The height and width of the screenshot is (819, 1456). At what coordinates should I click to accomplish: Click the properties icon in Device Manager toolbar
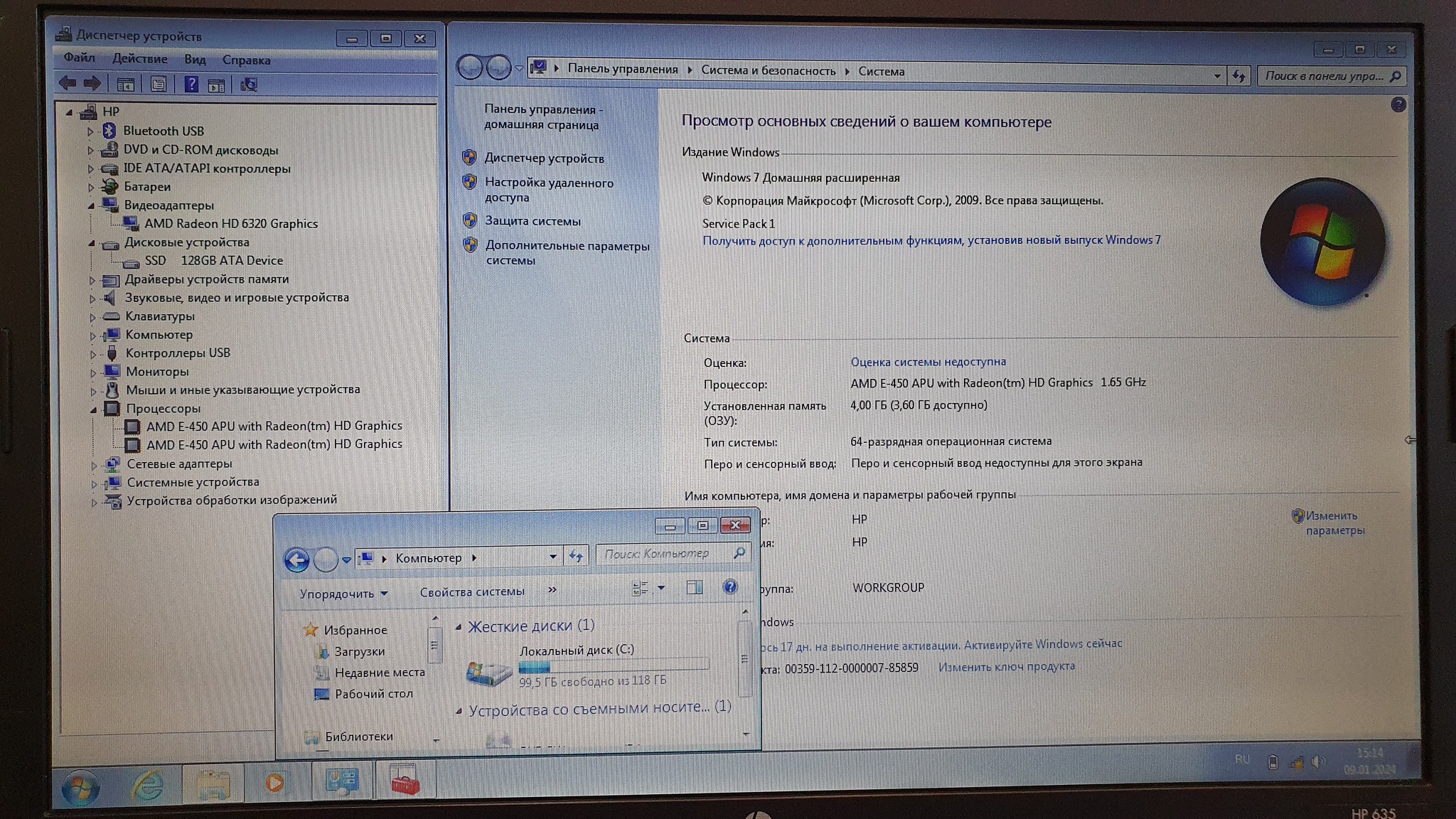click(158, 85)
